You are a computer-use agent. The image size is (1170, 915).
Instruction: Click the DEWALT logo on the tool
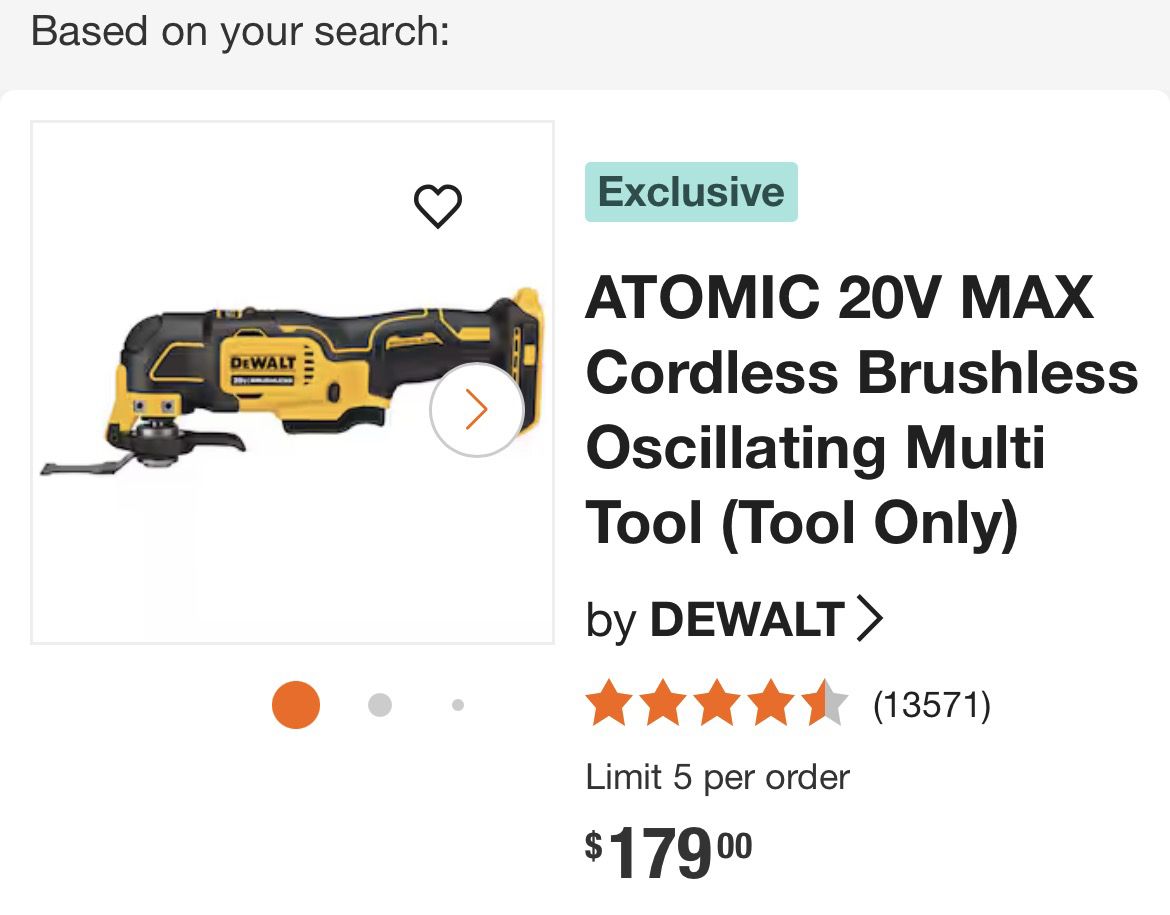click(263, 363)
